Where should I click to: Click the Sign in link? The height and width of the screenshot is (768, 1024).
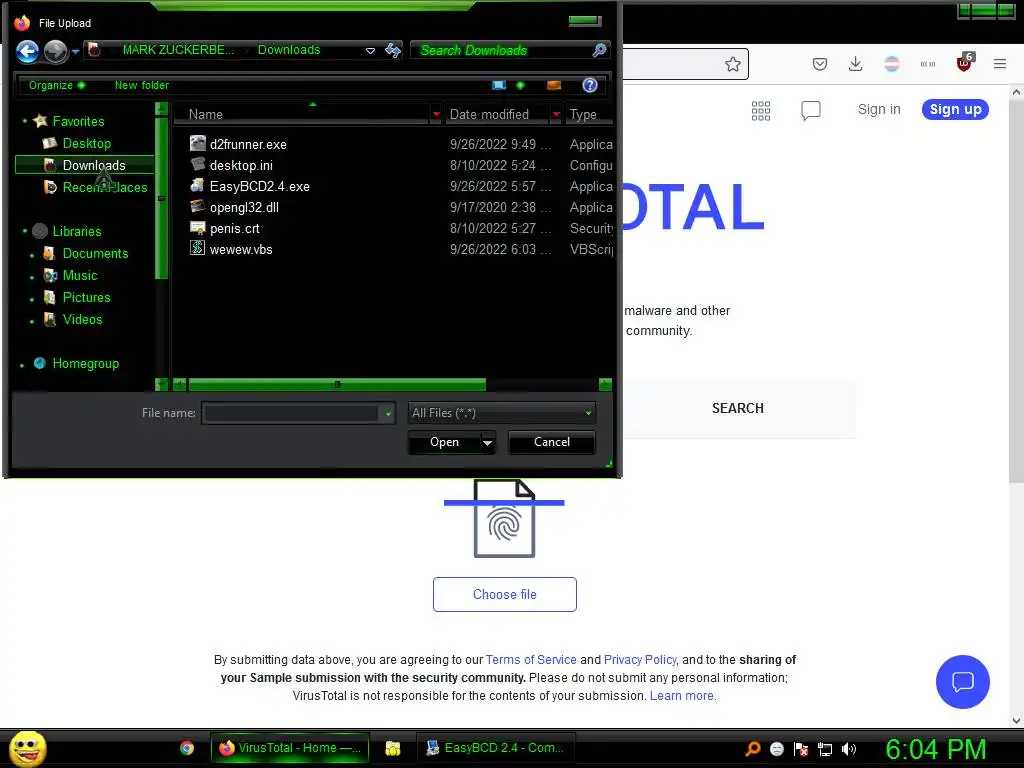(879, 109)
